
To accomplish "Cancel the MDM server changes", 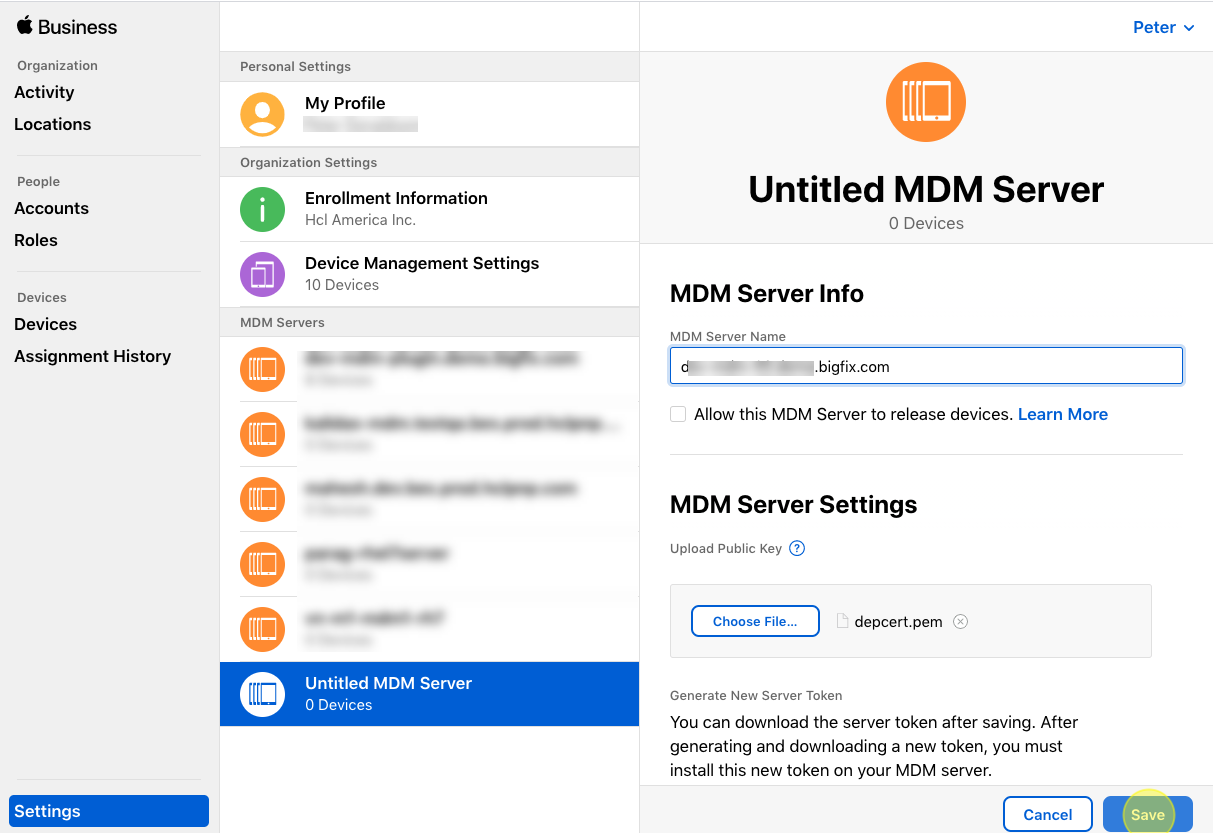I will click(x=1047, y=814).
